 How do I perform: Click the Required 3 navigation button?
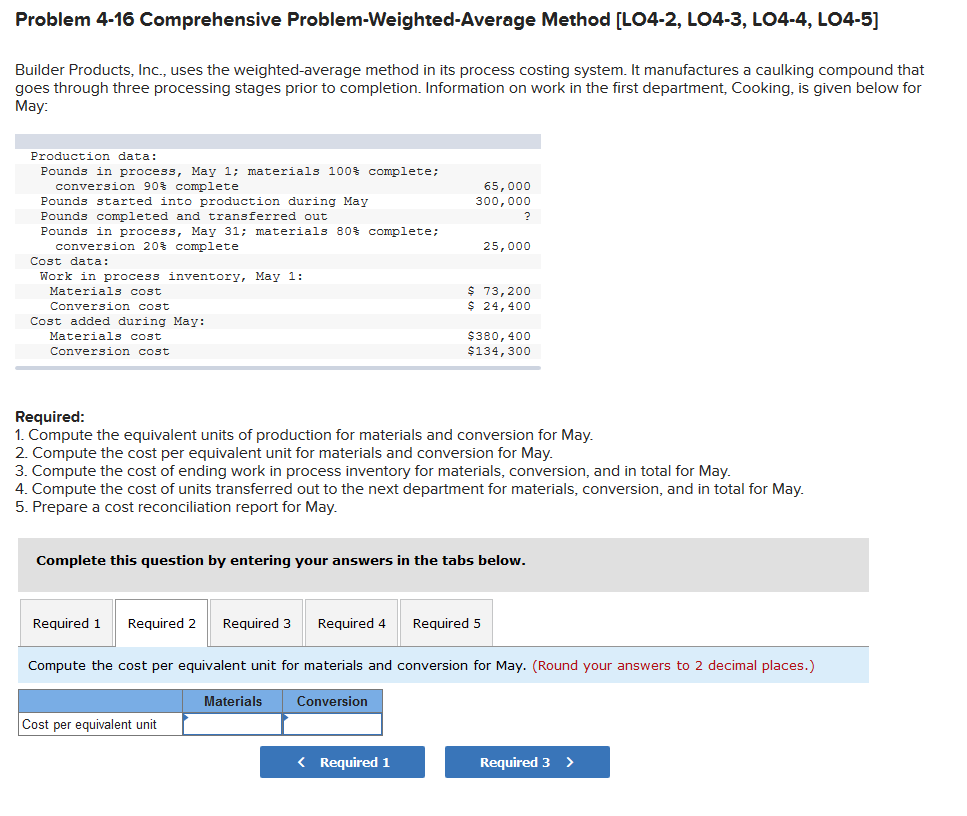tap(527, 762)
